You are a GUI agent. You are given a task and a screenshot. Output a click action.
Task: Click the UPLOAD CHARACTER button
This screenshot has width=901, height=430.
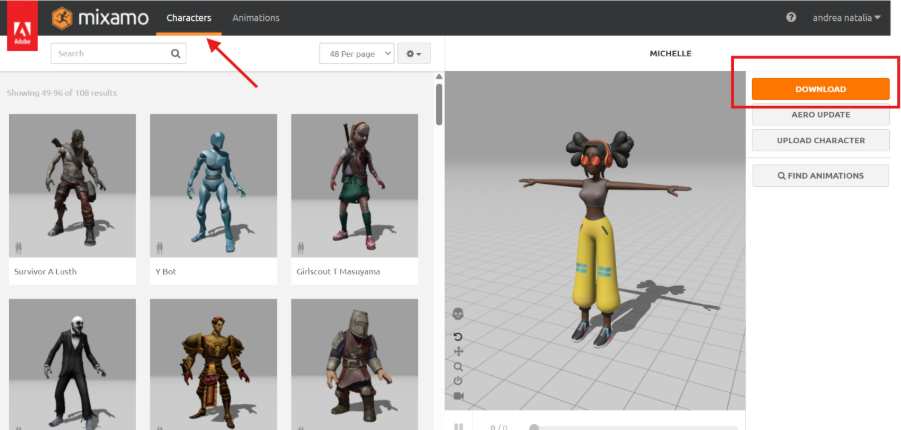click(821, 140)
